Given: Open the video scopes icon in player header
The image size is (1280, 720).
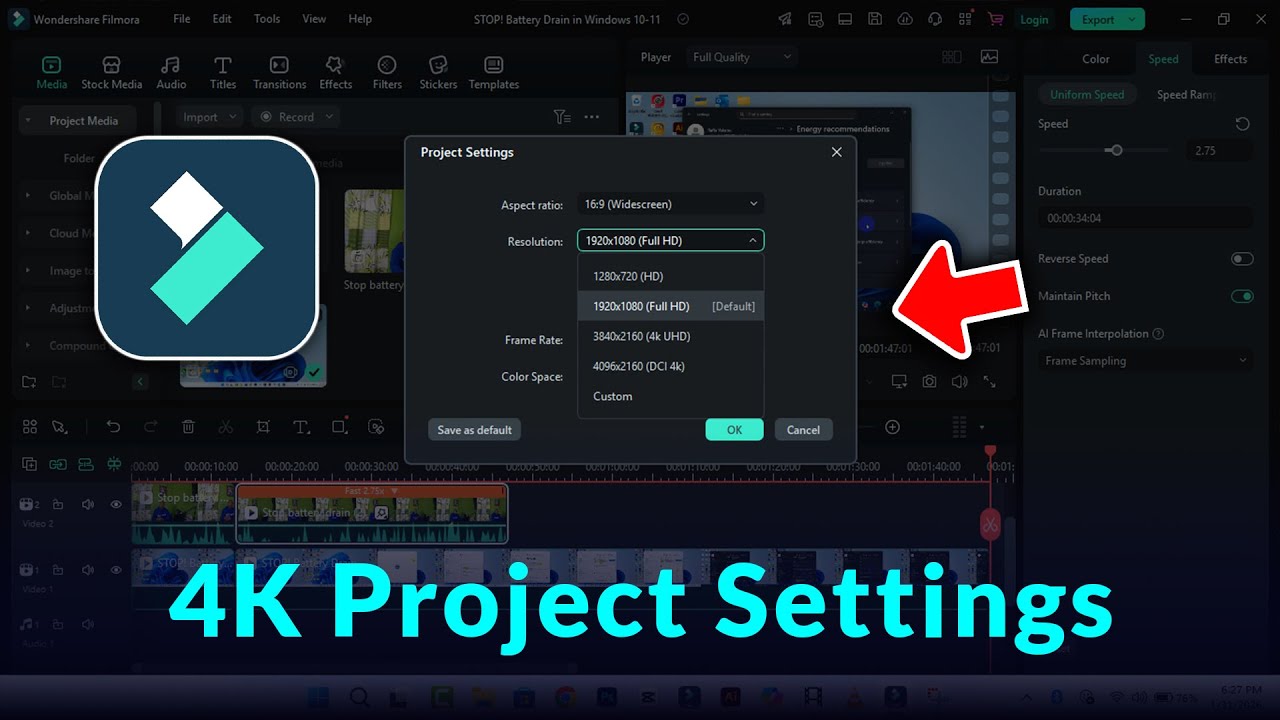Looking at the screenshot, I should [x=989, y=57].
